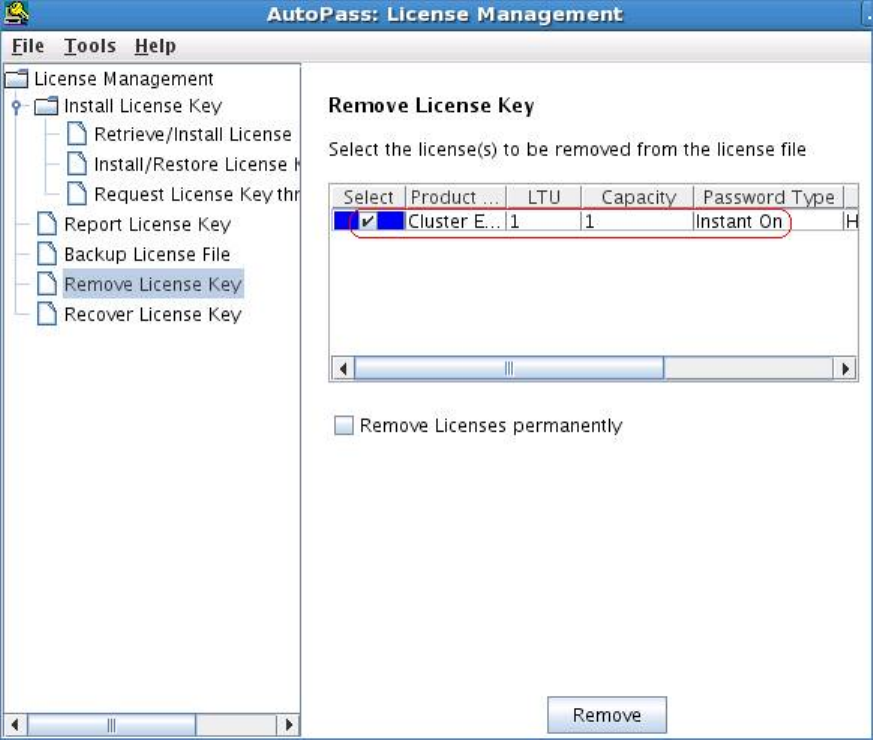Uncheck the Select checkbox for Cluster row
The image size is (873, 740).
click(367, 221)
